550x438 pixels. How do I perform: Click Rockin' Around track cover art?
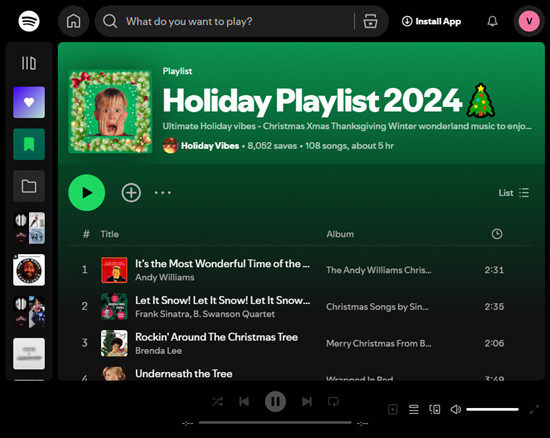[114, 343]
